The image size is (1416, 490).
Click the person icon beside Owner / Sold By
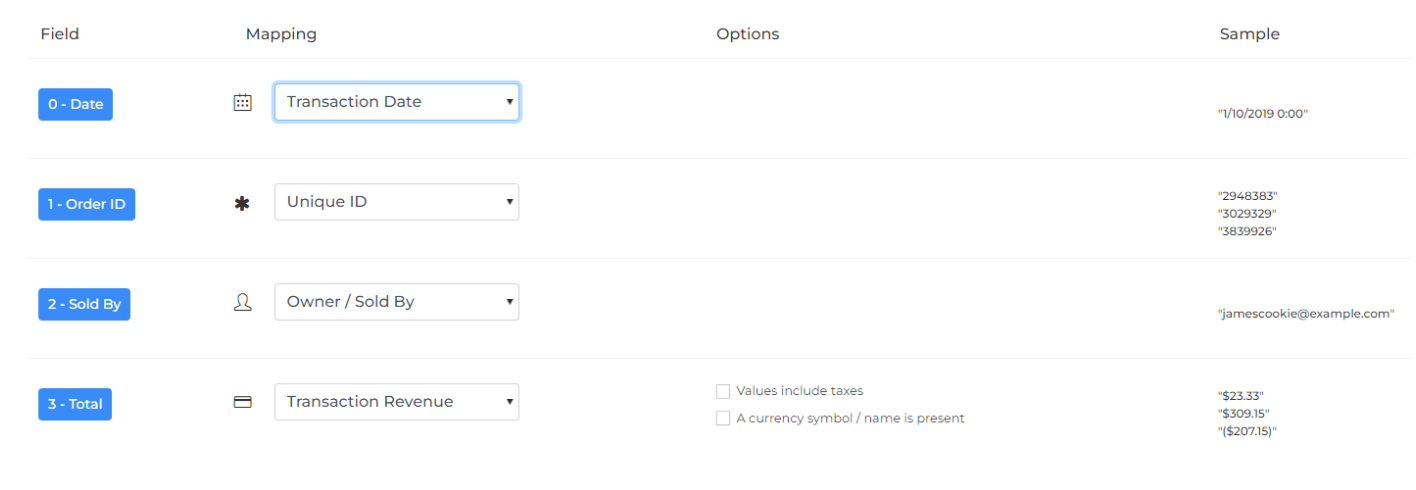pos(242,303)
